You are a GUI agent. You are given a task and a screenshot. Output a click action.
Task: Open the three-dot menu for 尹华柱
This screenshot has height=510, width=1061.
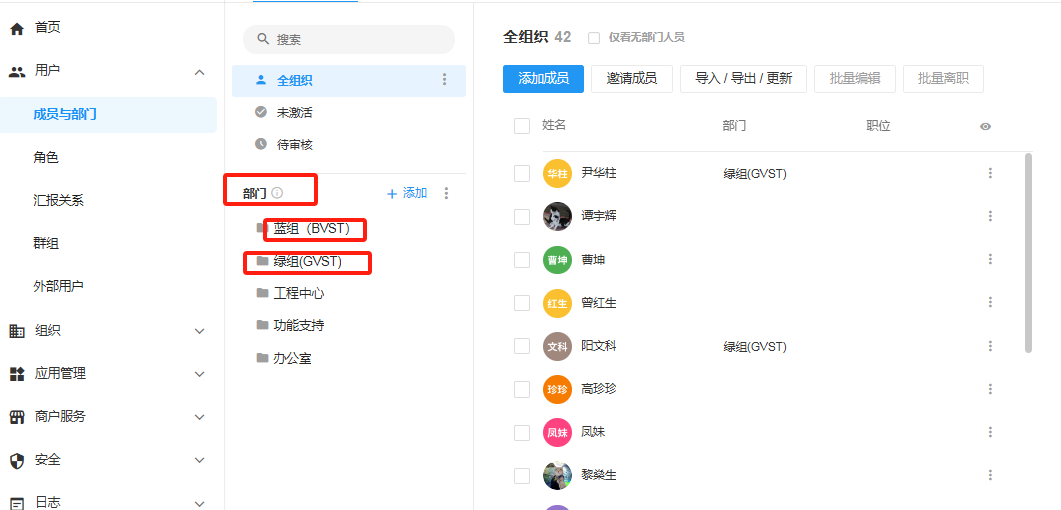point(990,173)
